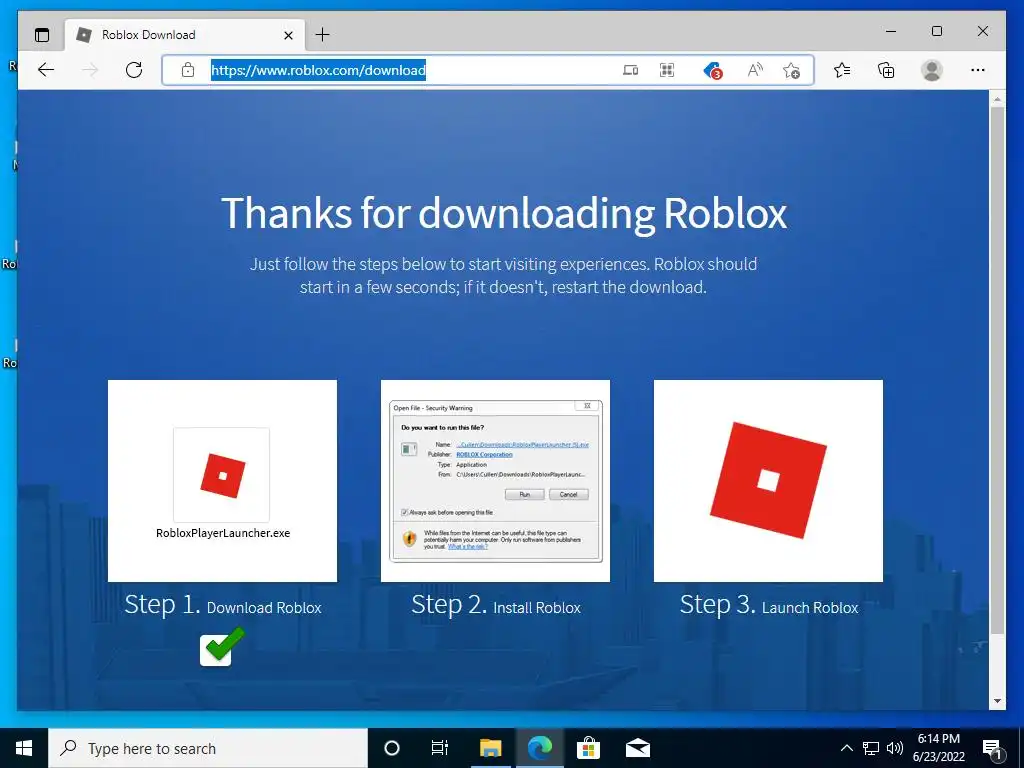The width and height of the screenshot is (1024, 768).
Task: Go back to the previous page
Action: click(x=46, y=70)
